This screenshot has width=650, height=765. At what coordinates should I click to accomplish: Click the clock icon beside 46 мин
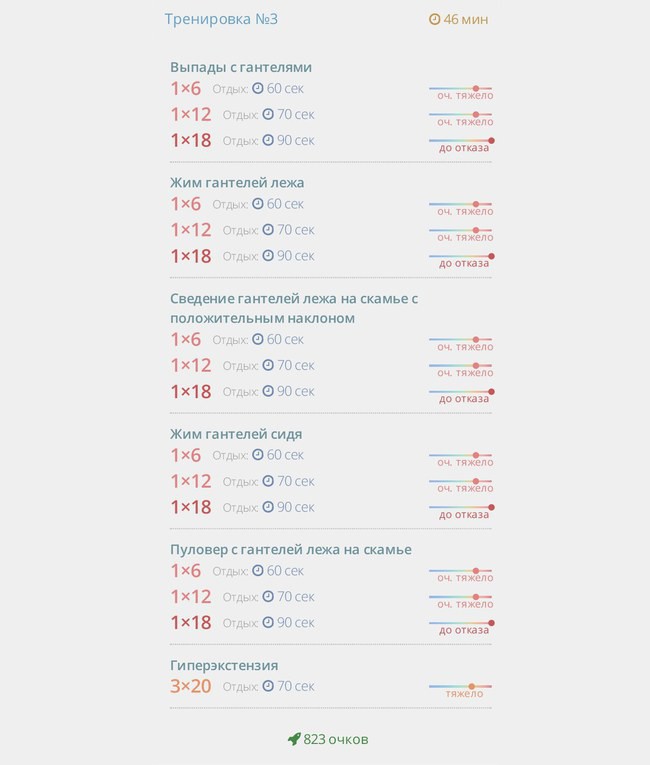tap(434, 19)
